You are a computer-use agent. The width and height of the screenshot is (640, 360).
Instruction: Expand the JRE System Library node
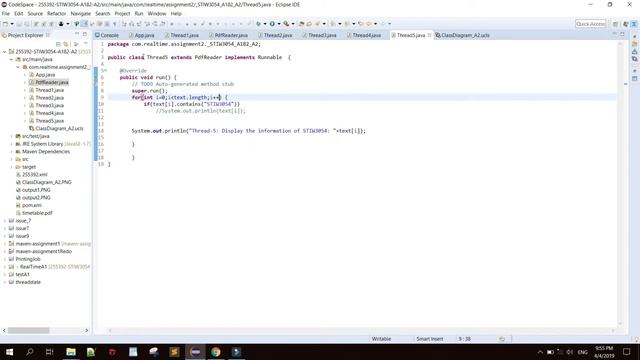point(11,144)
